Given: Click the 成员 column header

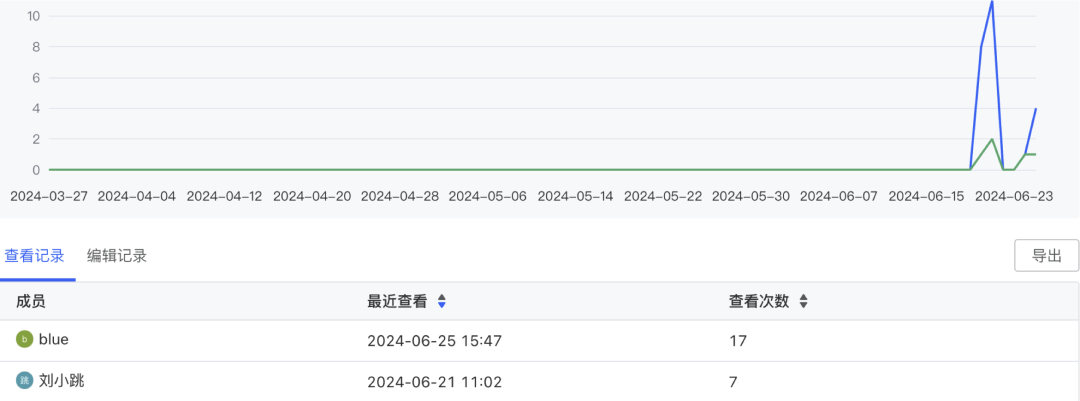Looking at the screenshot, I should (x=31, y=302).
